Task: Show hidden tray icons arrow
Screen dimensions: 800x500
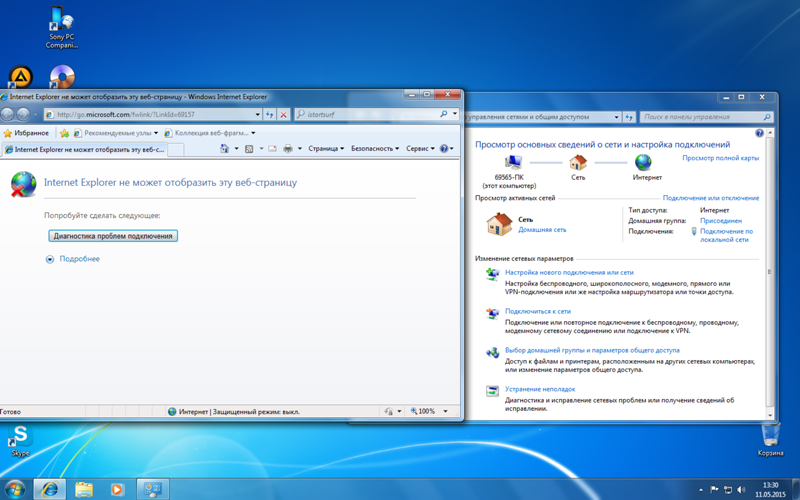Action: click(x=701, y=490)
